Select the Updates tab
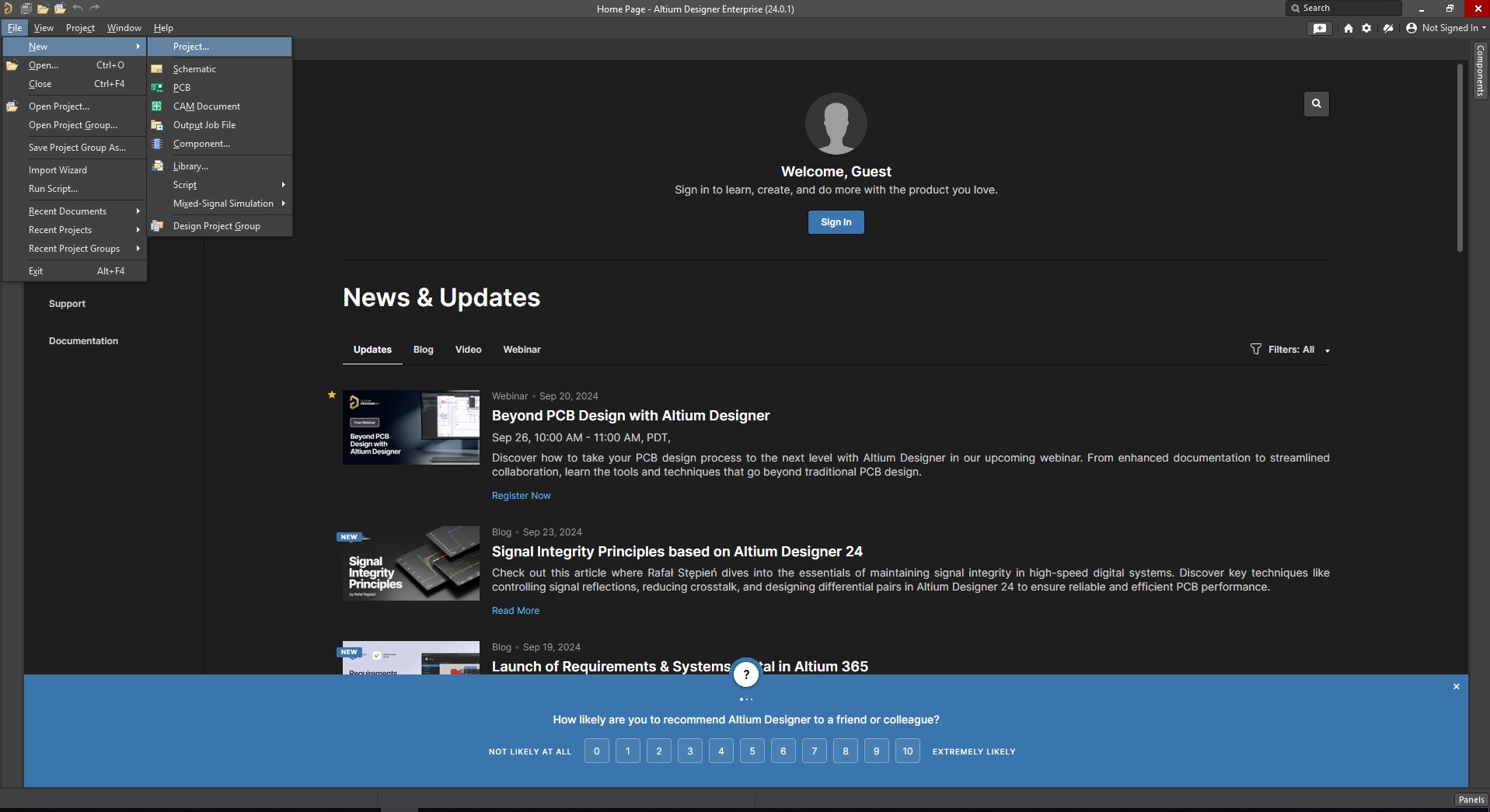This screenshot has width=1490, height=812. pos(372,350)
